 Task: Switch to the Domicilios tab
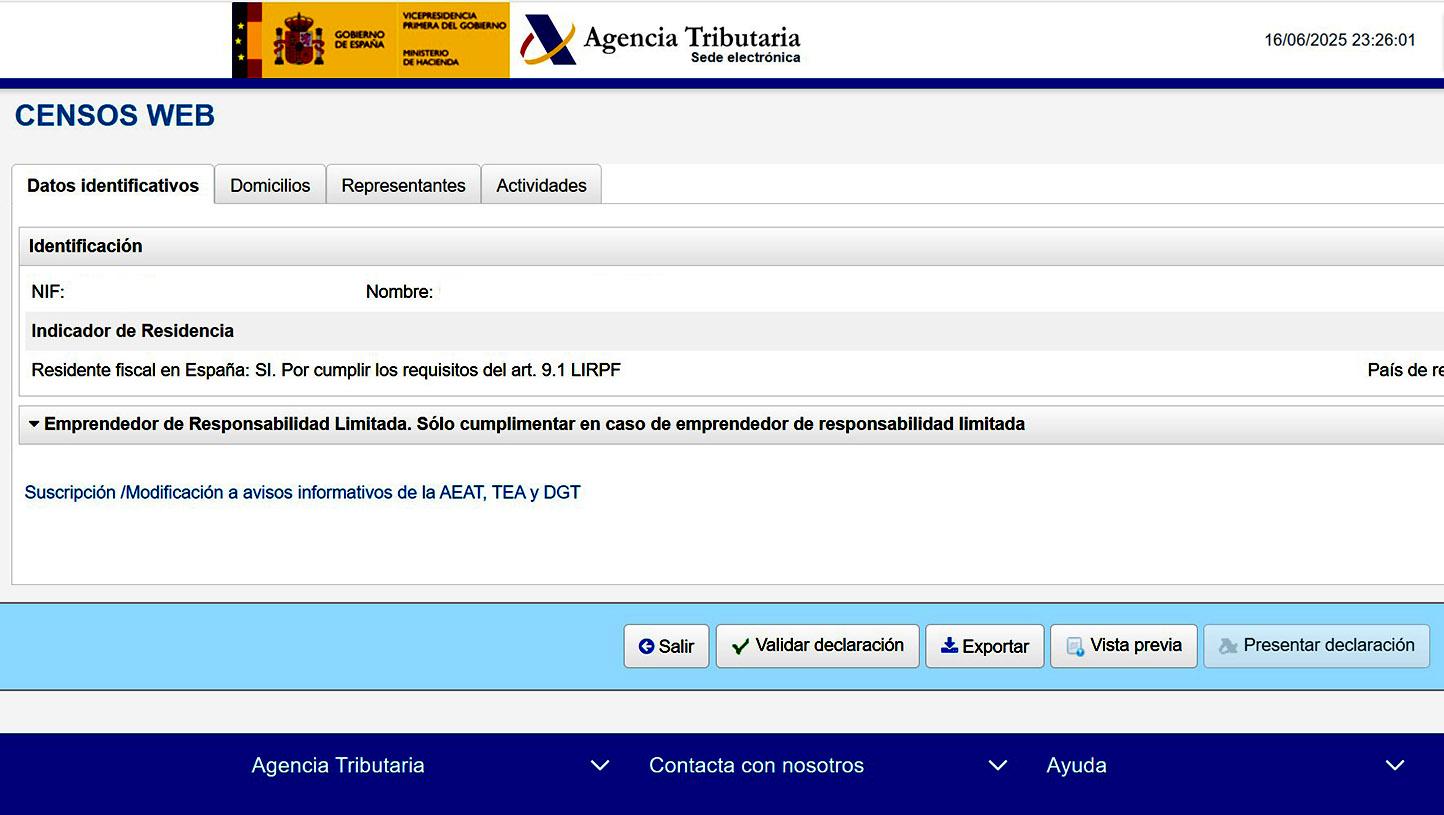[270, 185]
